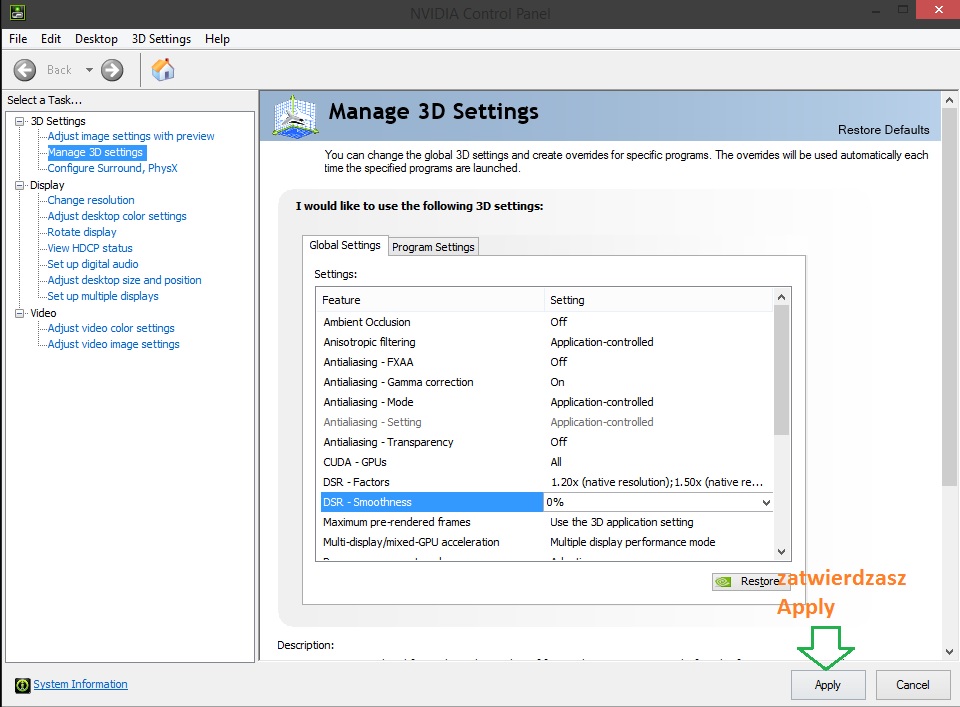Viewport: 960px width, 707px height.
Task: Open the Back history dropdown arrow
Action: (x=89, y=70)
